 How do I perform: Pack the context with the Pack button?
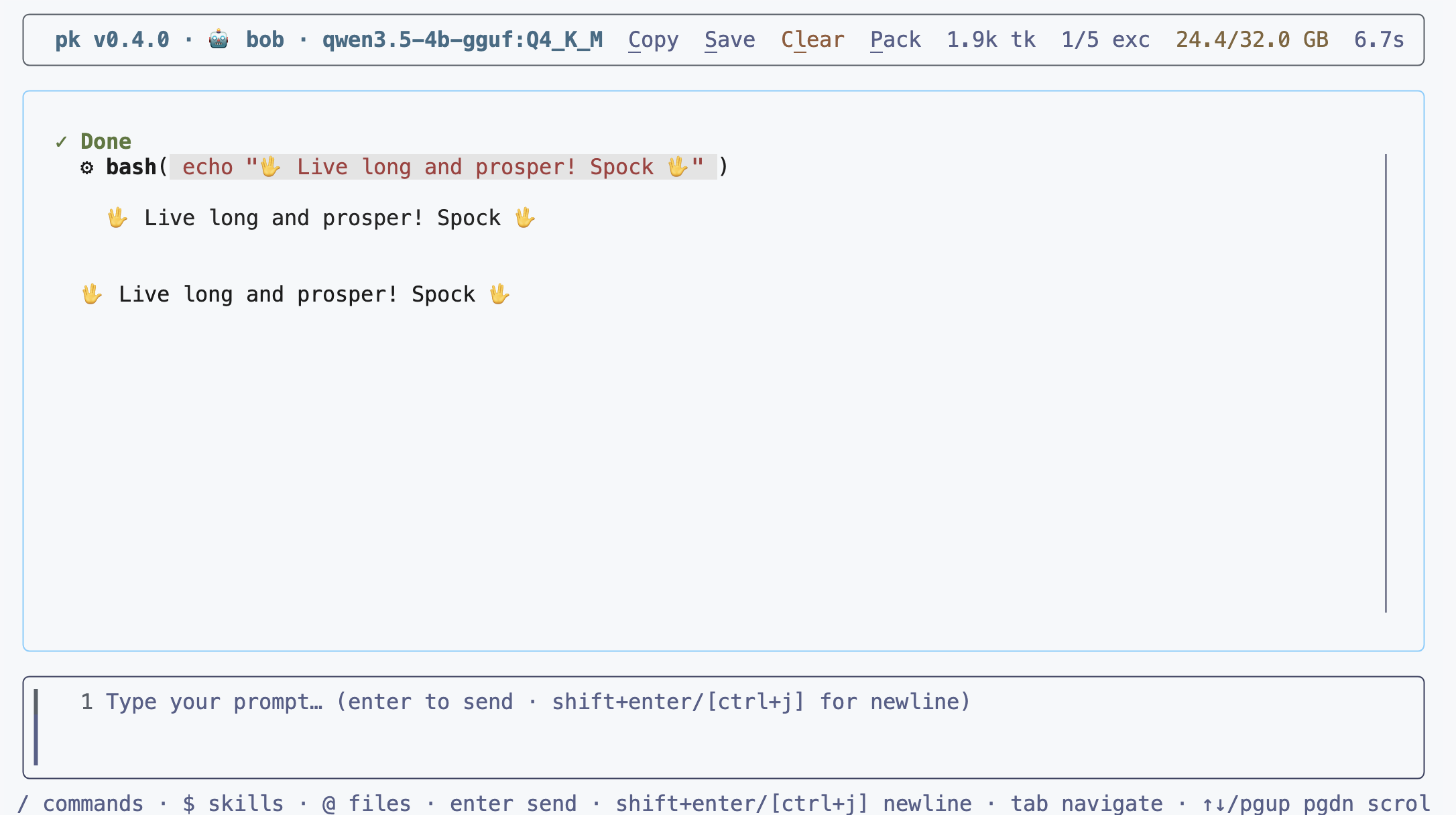896,40
